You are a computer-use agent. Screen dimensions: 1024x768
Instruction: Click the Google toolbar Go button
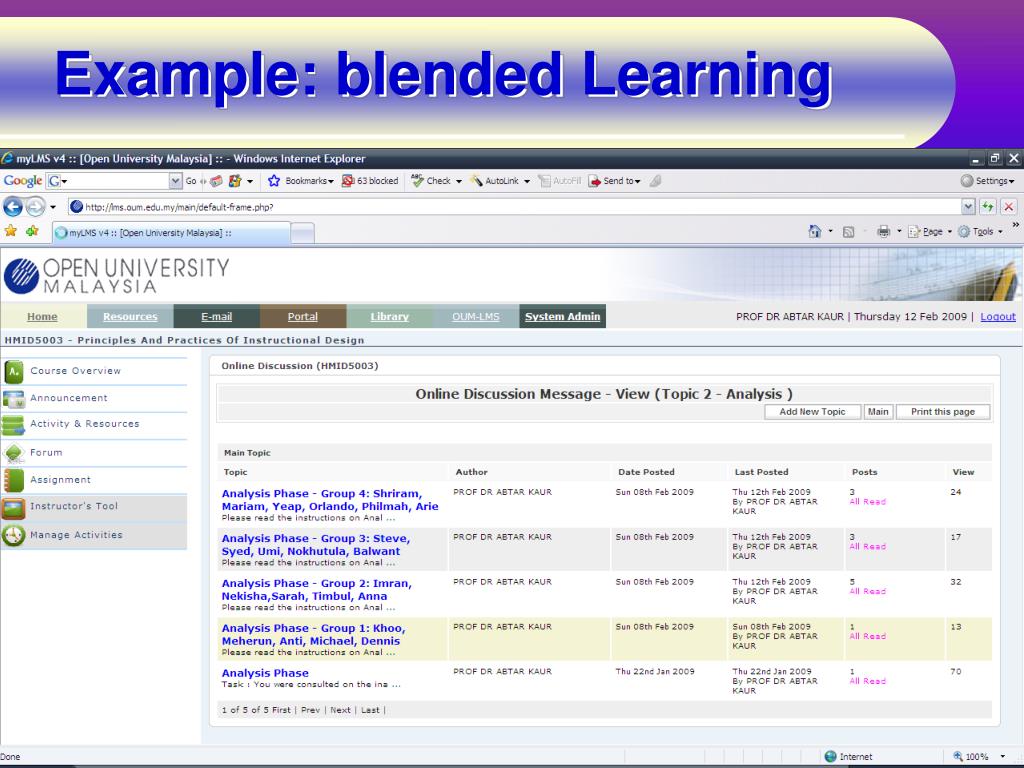click(x=191, y=181)
